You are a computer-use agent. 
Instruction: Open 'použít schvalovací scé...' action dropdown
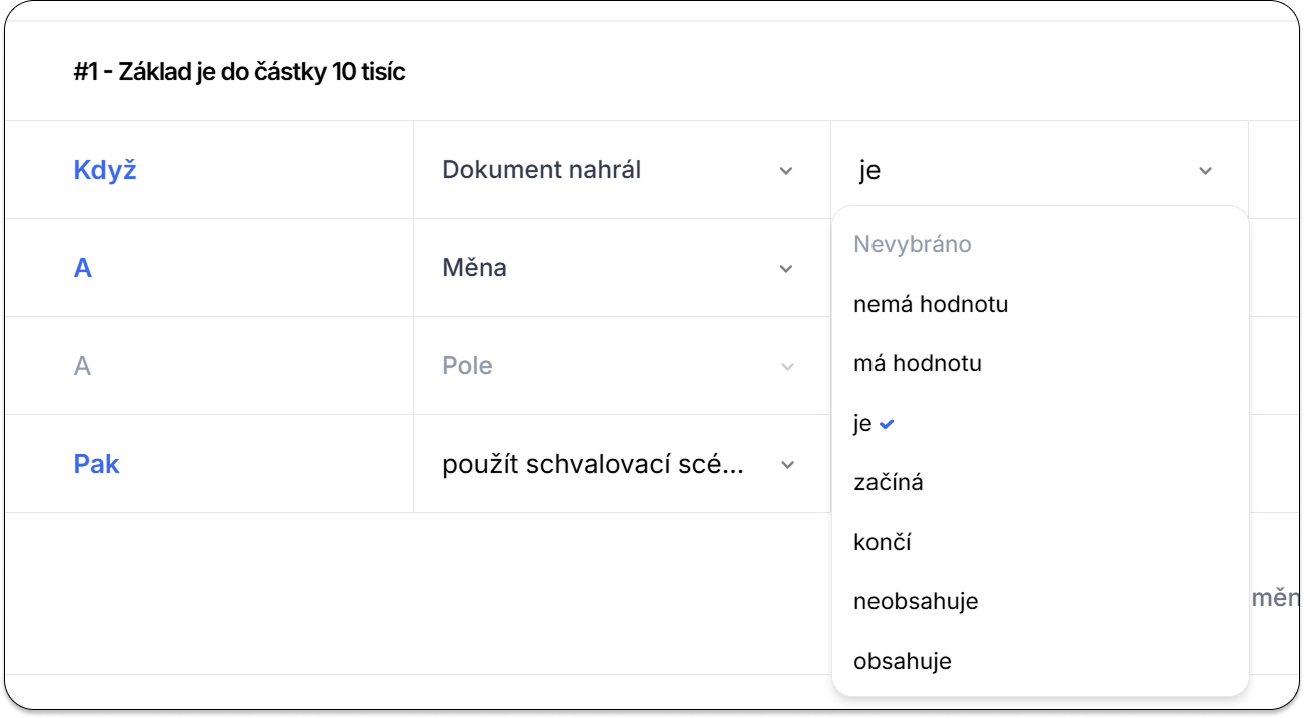click(x=592, y=464)
